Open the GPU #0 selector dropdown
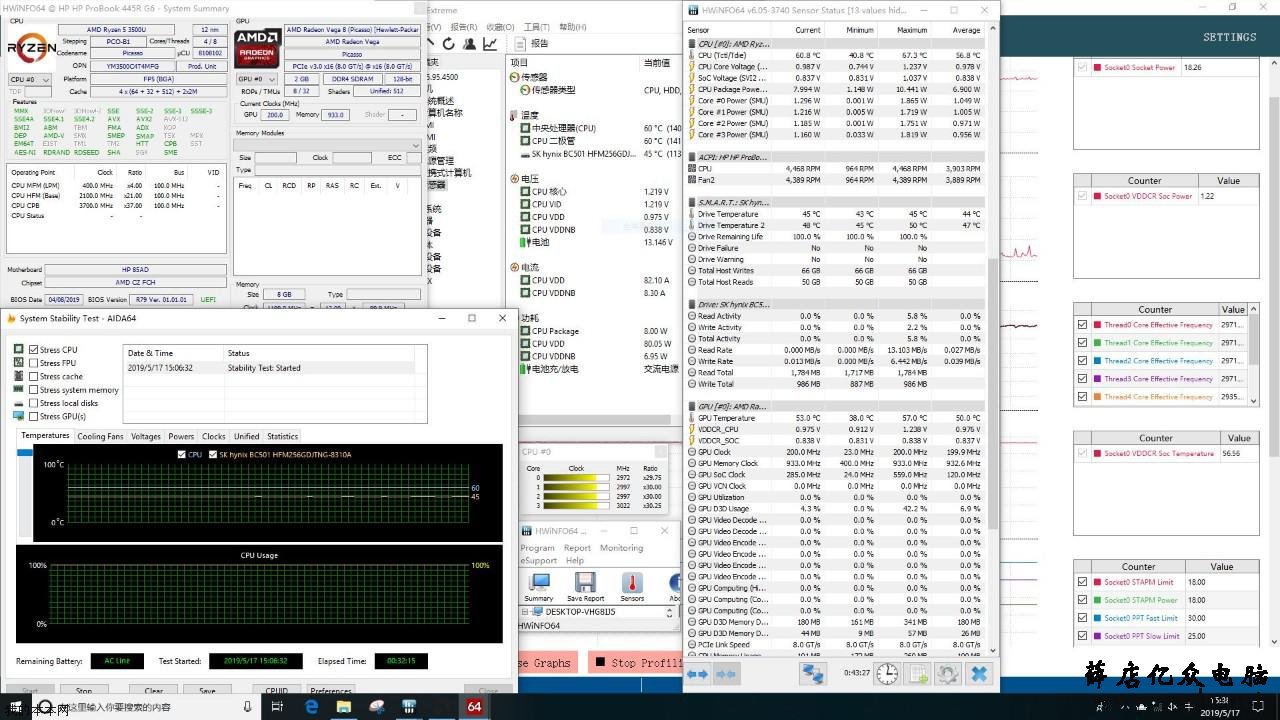The width and height of the screenshot is (1280, 720). 256,79
